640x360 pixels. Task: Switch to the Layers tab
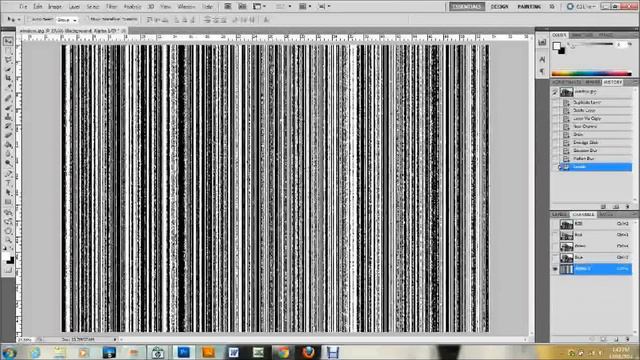(559, 215)
